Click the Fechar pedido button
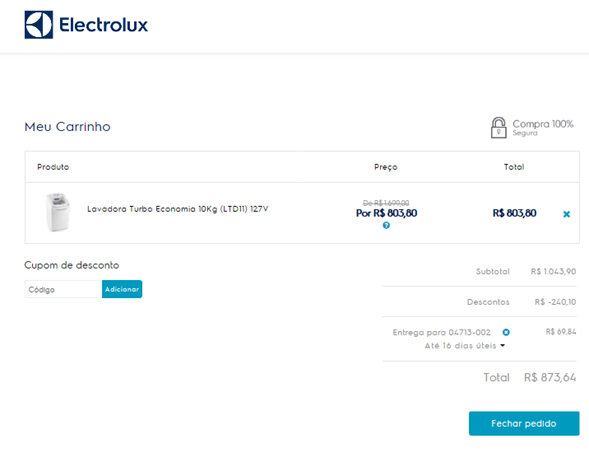Screen dimensions: 589x453 (x=524, y=423)
